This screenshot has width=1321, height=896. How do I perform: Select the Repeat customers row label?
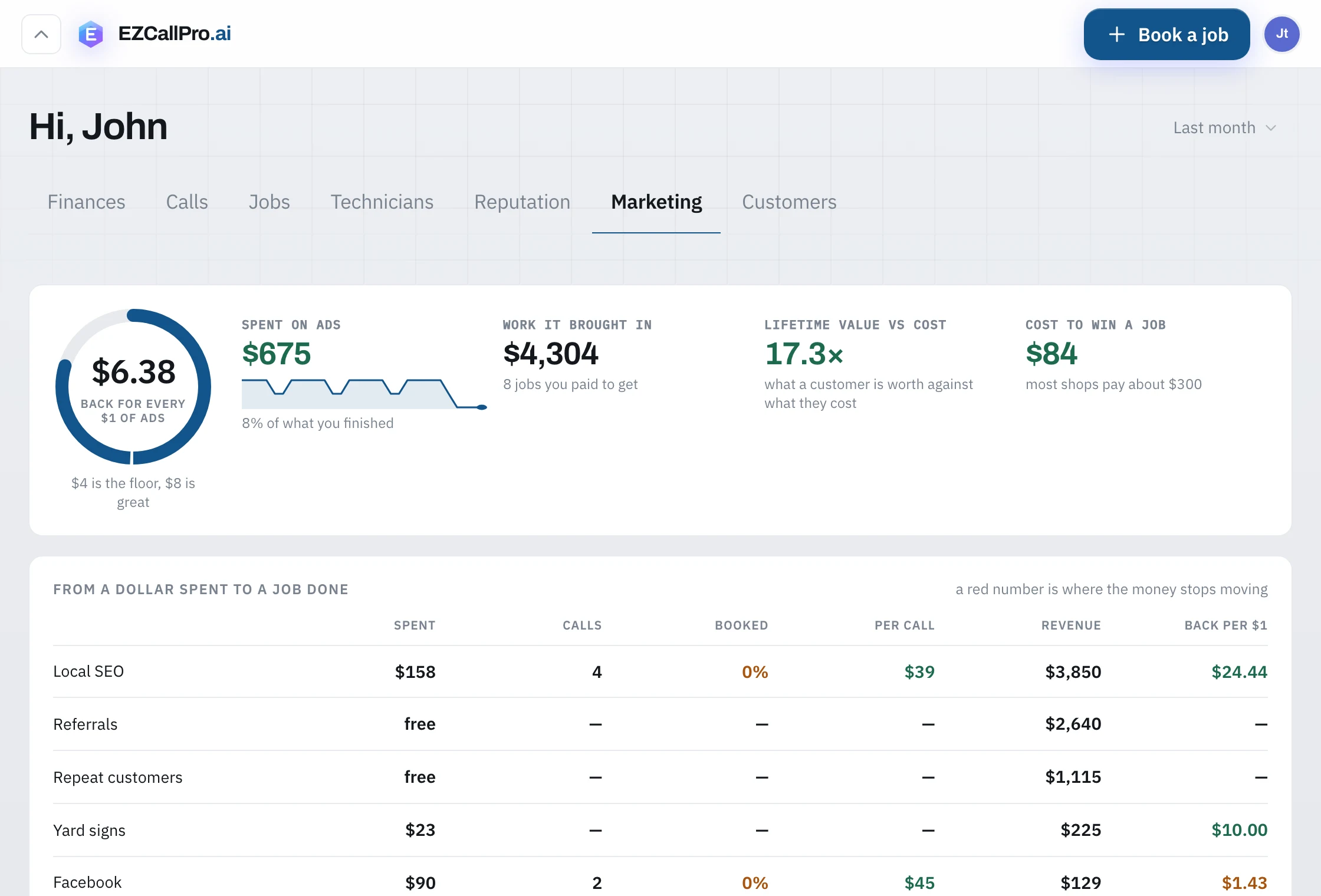pos(118,777)
